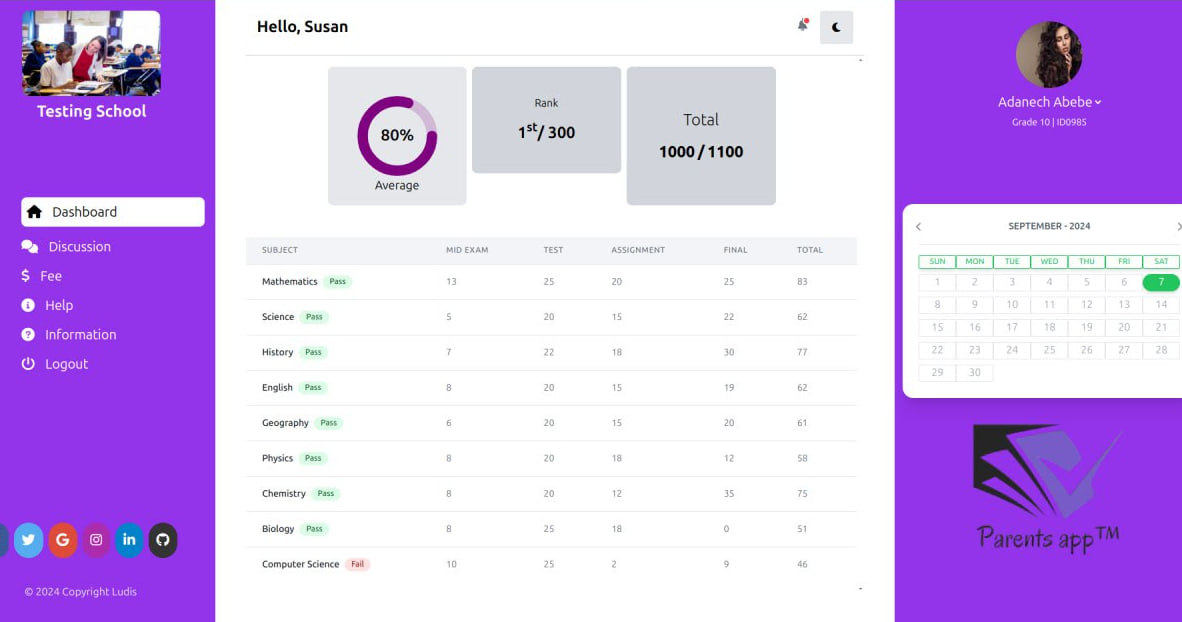The image size is (1182, 622).
Task: Click the Biology subject name
Action: [278, 529]
